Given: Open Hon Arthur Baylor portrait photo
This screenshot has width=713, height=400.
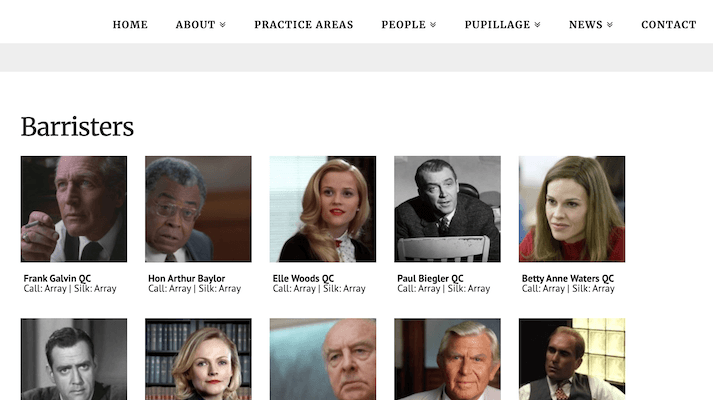Looking at the screenshot, I should pos(198,209).
